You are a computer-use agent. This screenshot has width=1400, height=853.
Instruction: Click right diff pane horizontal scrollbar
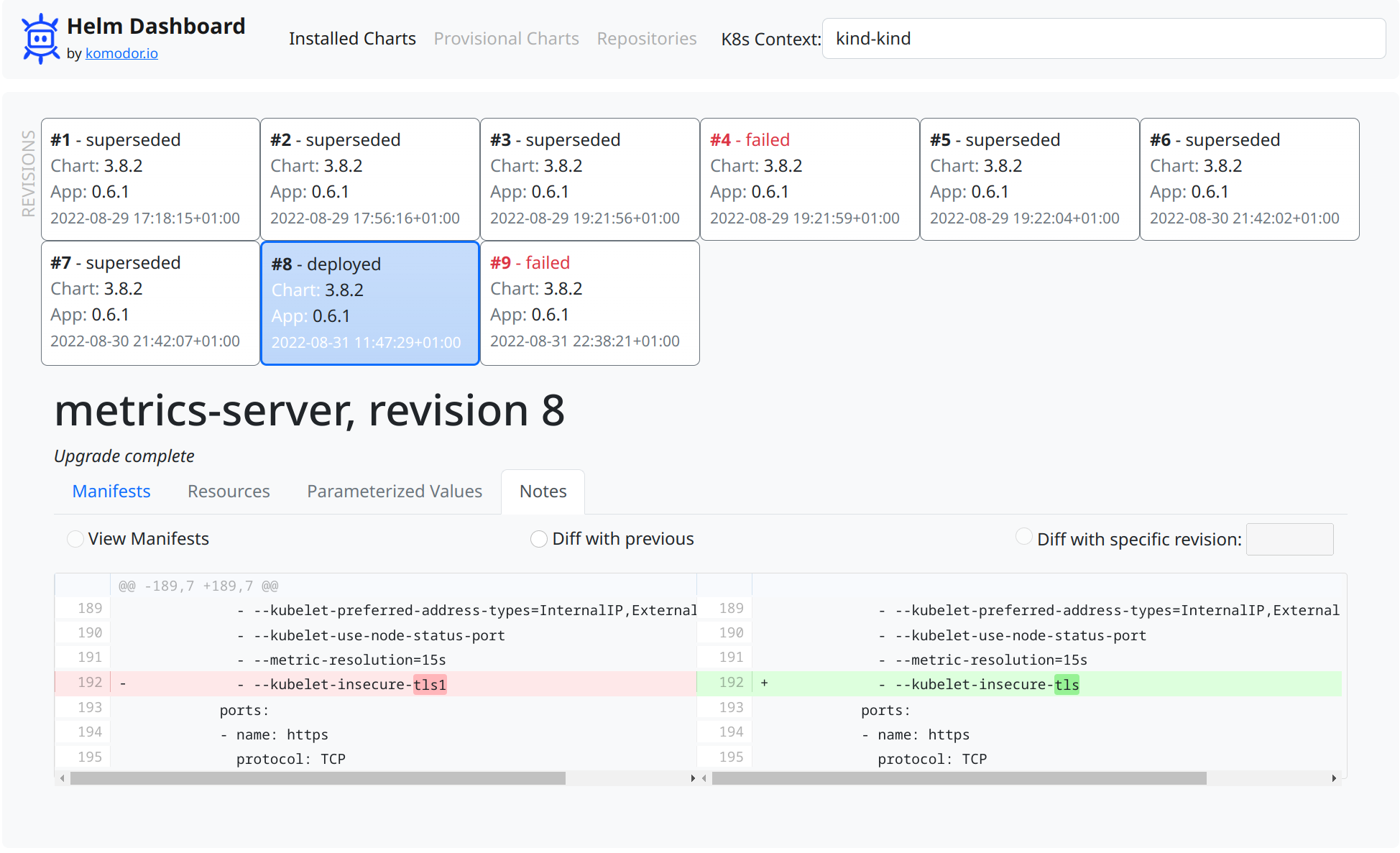(x=958, y=778)
